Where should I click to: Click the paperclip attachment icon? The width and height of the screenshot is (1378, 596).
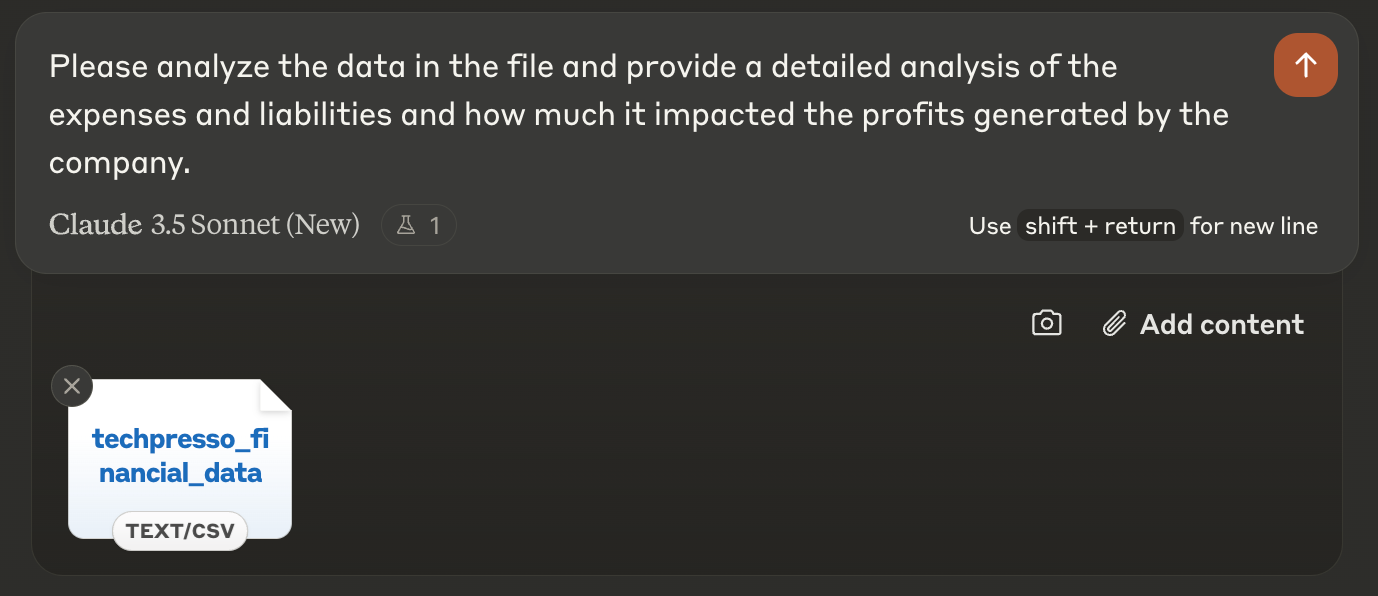click(1114, 324)
